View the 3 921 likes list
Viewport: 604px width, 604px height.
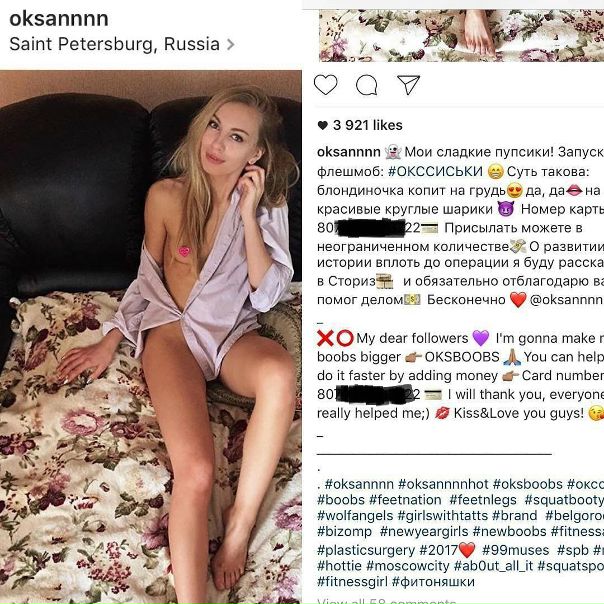coord(360,125)
